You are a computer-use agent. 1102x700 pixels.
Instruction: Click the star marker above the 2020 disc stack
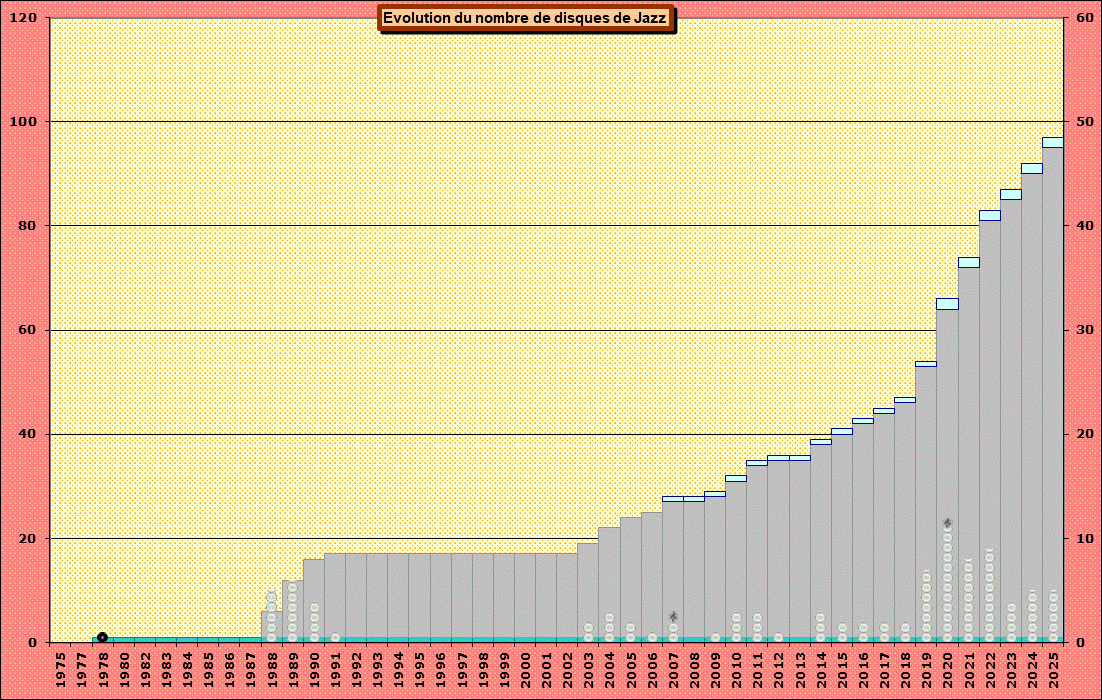tap(947, 523)
